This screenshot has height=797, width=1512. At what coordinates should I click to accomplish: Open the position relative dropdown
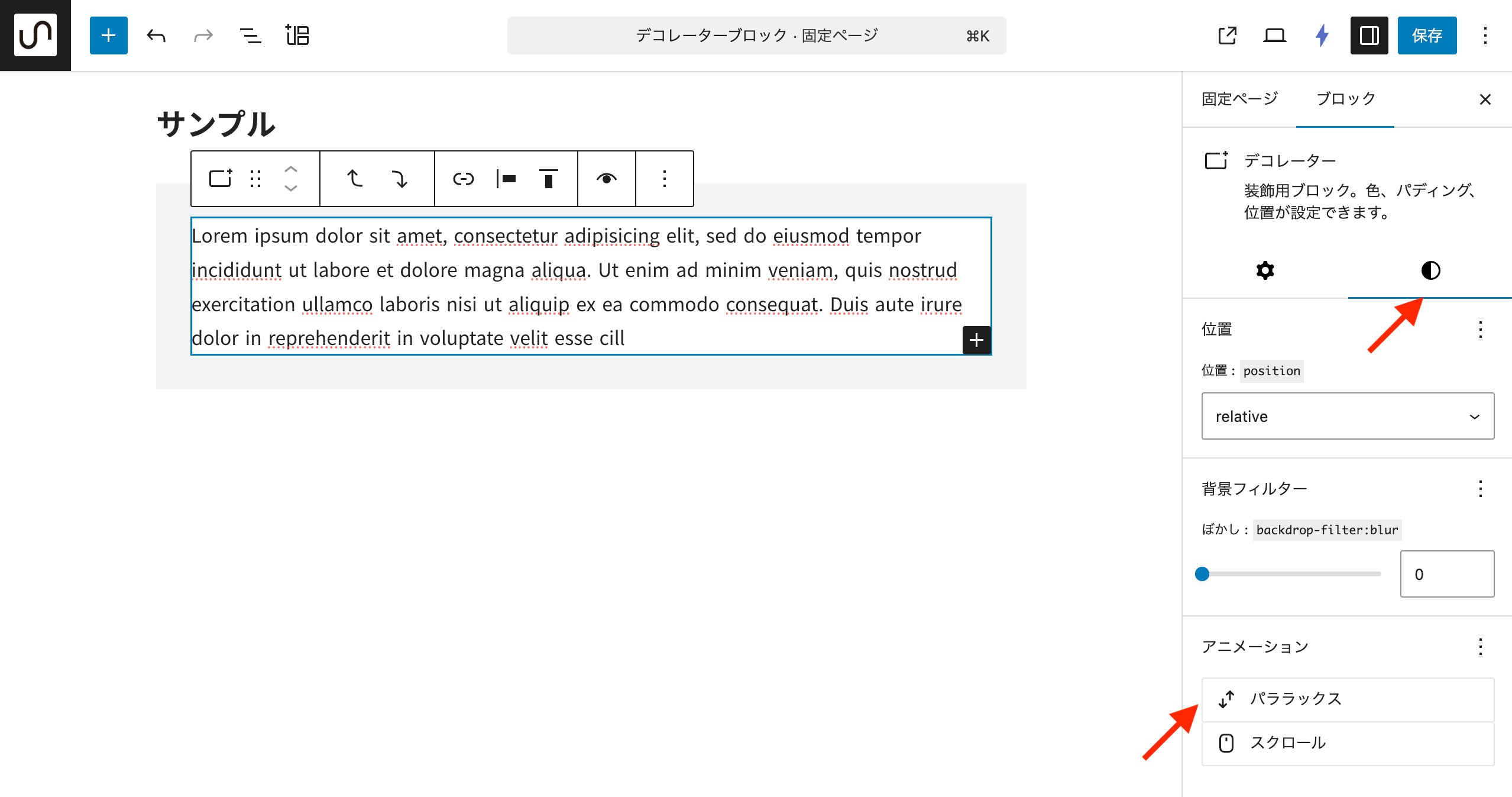pos(1347,416)
